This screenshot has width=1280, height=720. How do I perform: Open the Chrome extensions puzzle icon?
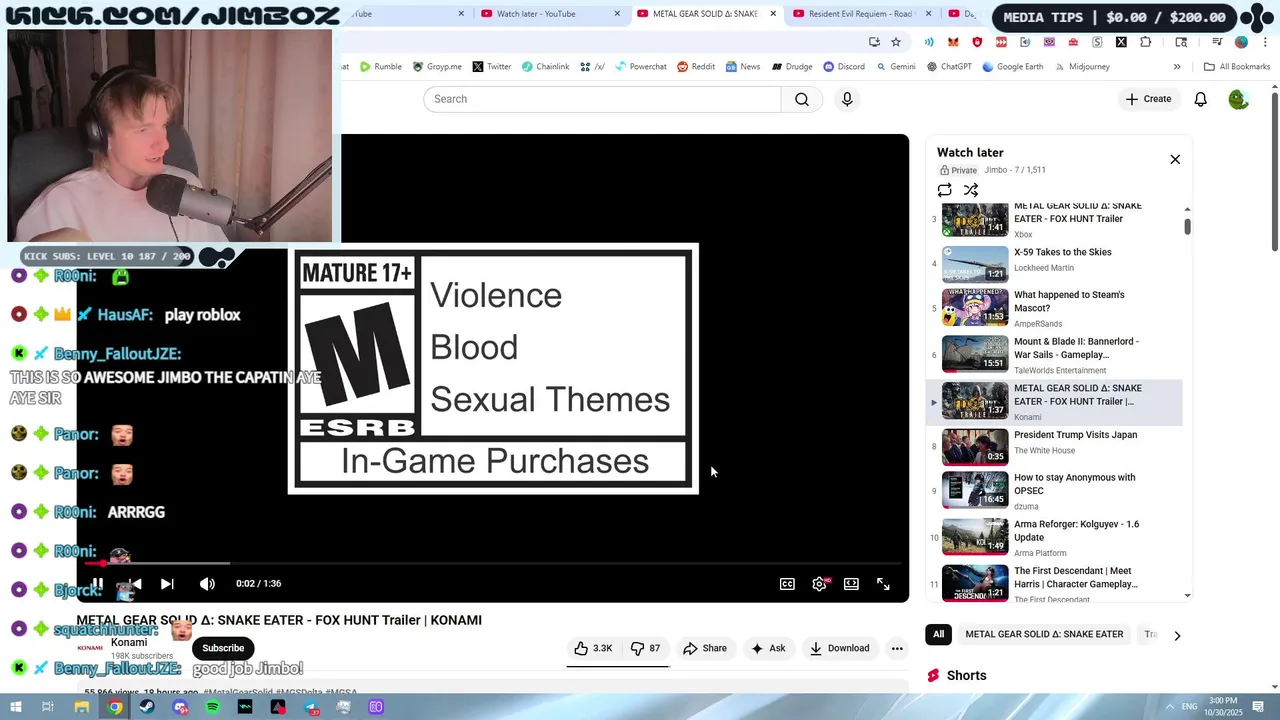click(1146, 42)
